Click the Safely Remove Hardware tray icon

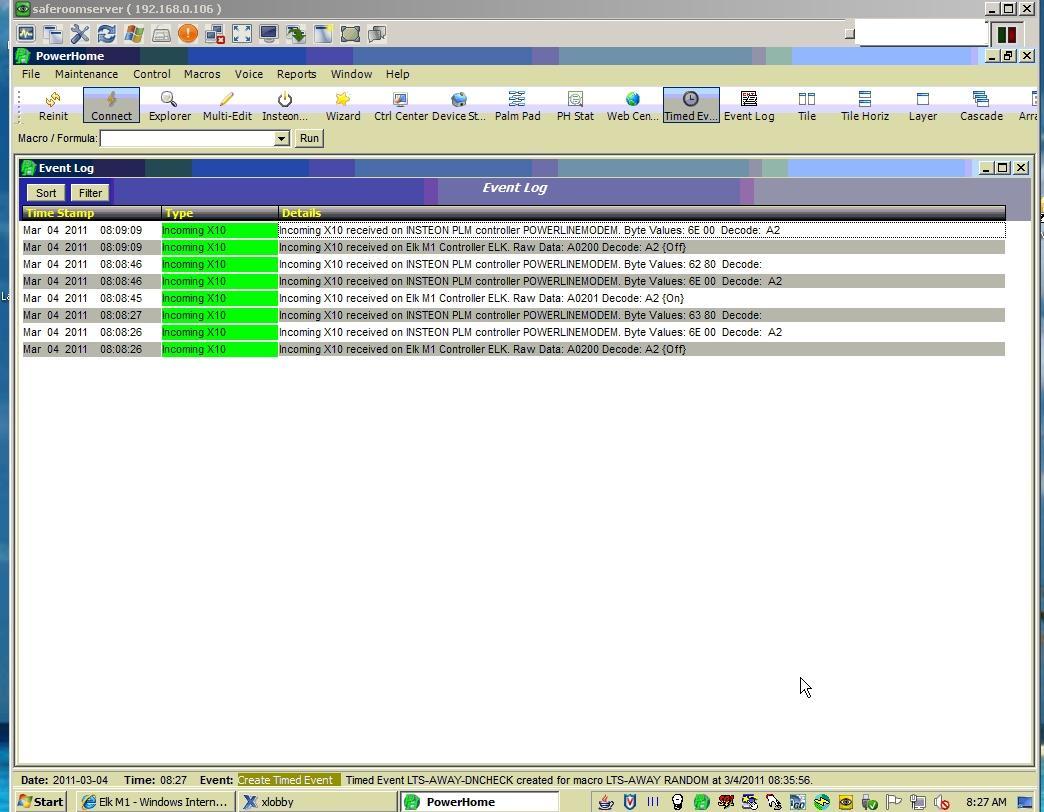[x=870, y=803]
